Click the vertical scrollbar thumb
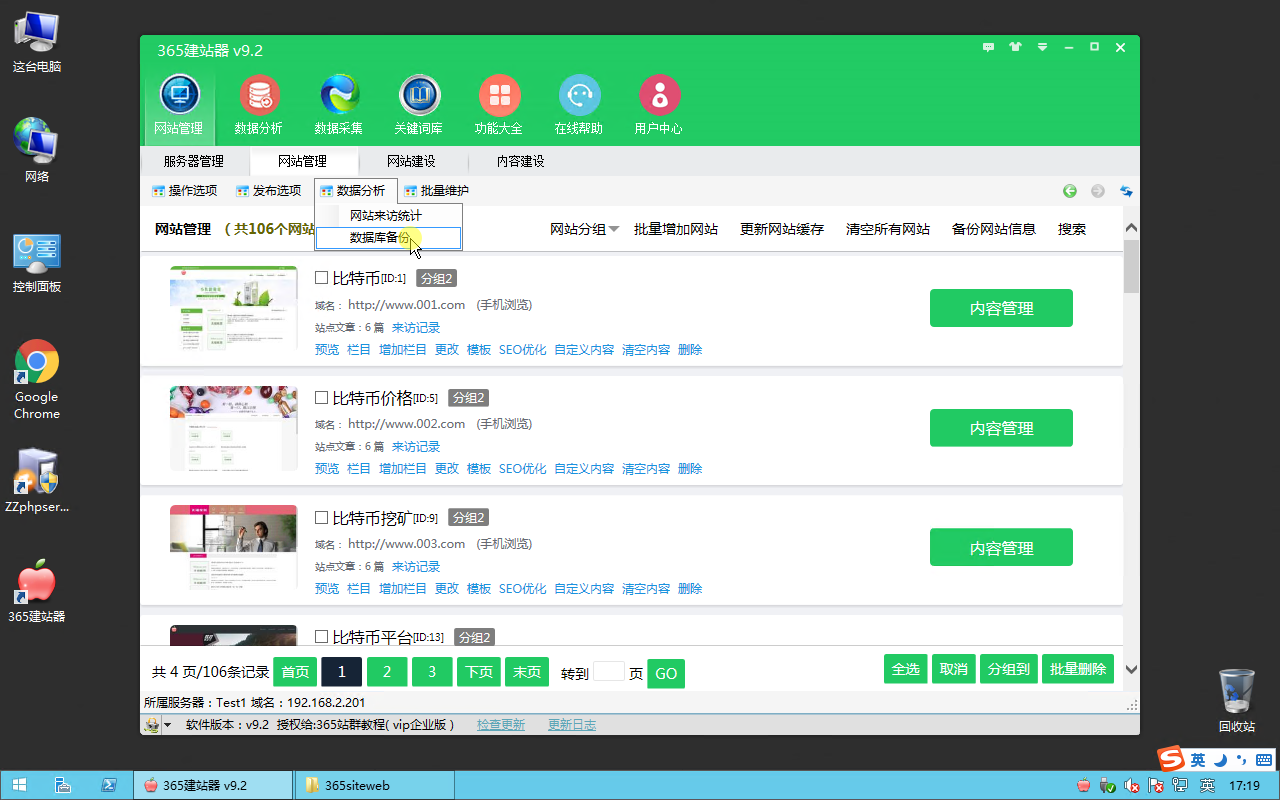Viewport: 1280px width, 800px height. (x=1131, y=266)
